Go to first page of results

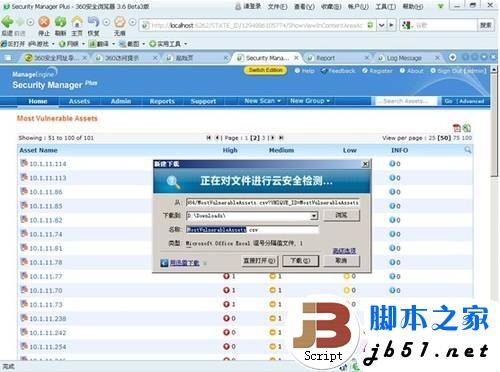(x=208, y=138)
